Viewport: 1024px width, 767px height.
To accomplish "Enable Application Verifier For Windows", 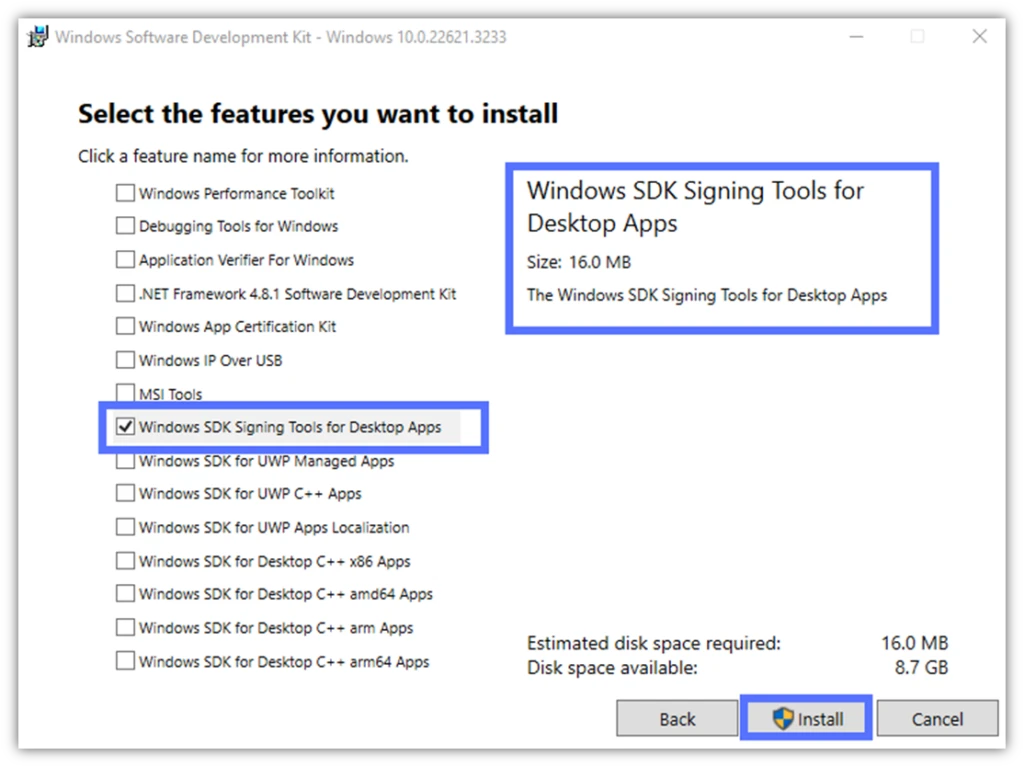I will pyautogui.click(x=125, y=260).
